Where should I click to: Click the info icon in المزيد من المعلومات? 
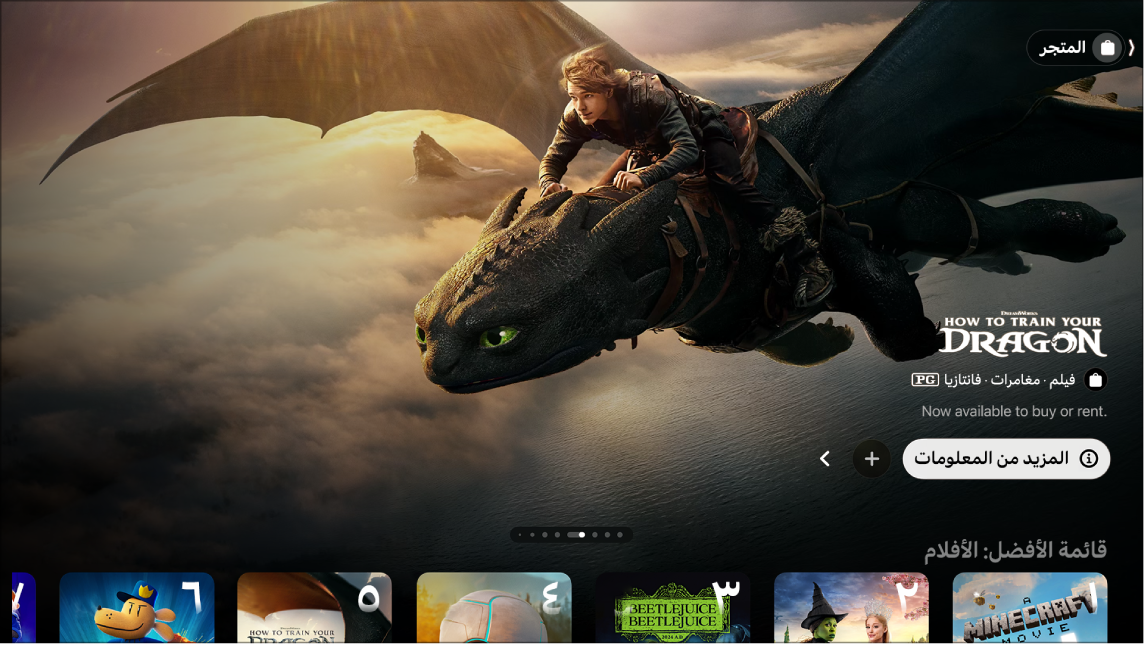[x=1088, y=459]
